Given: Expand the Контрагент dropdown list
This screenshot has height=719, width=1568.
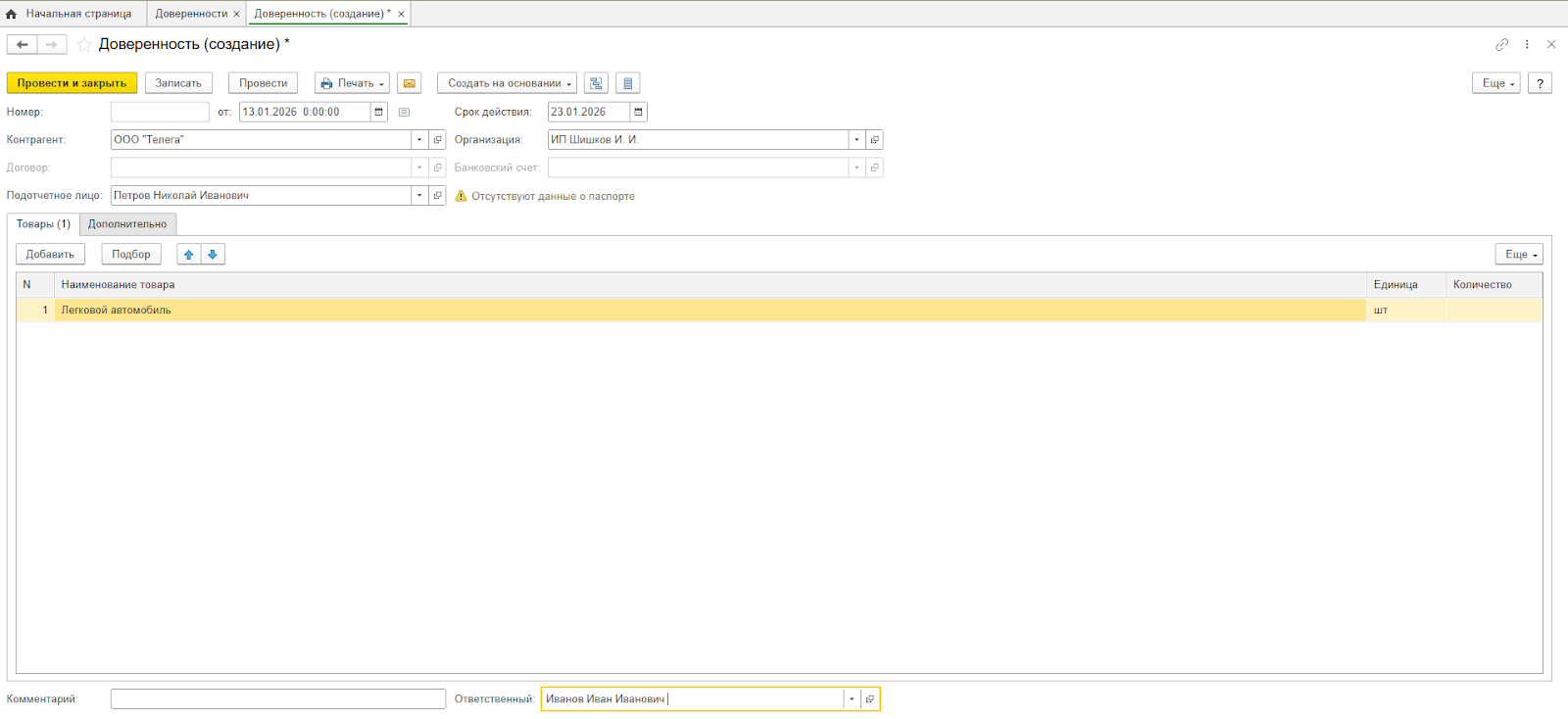Looking at the screenshot, I should (x=419, y=140).
